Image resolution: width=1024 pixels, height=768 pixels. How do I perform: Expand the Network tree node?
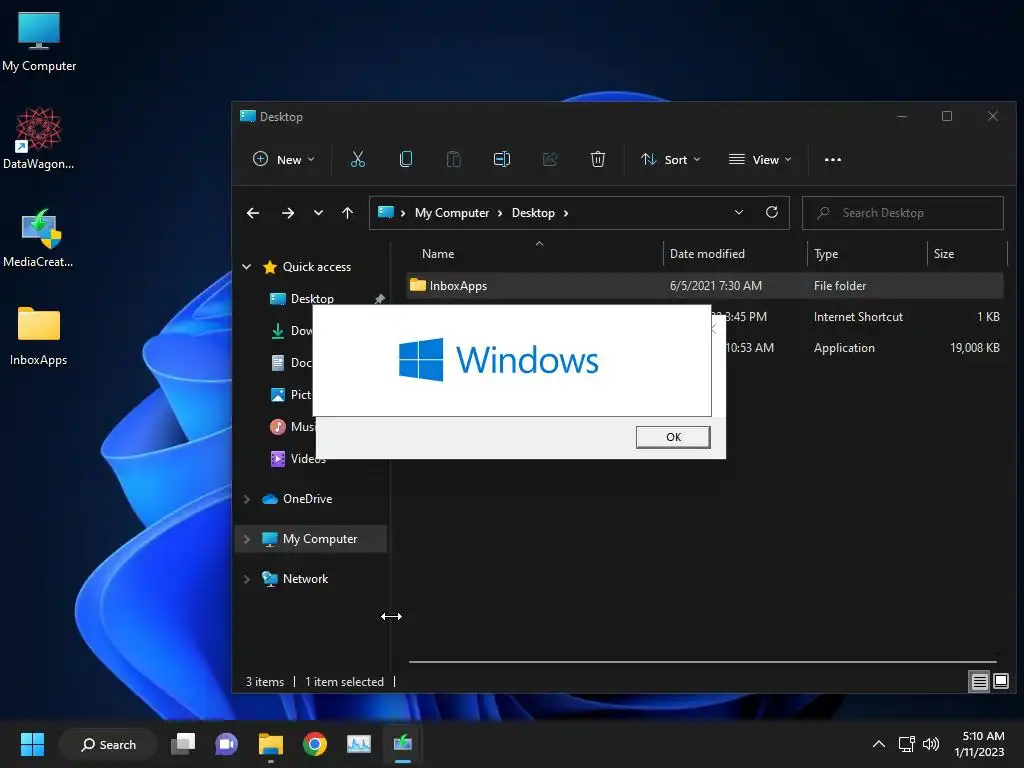(247, 579)
